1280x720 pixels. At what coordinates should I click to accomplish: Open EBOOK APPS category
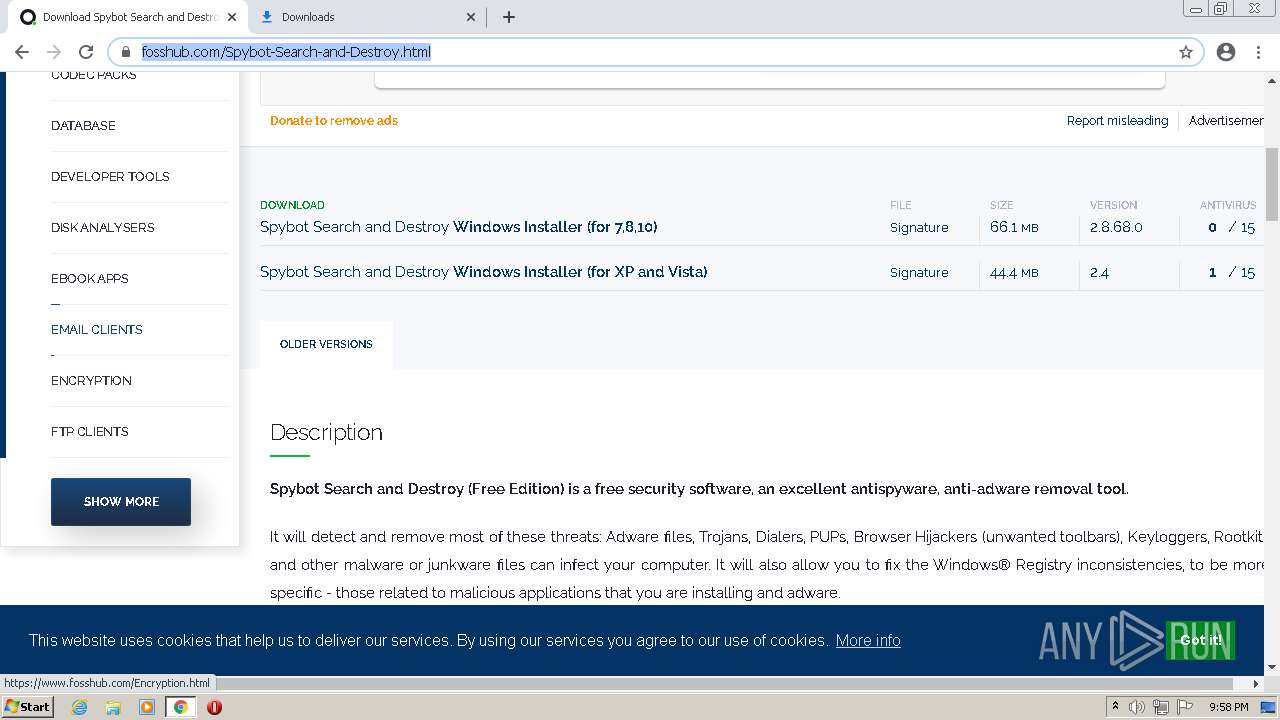click(89, 279)
